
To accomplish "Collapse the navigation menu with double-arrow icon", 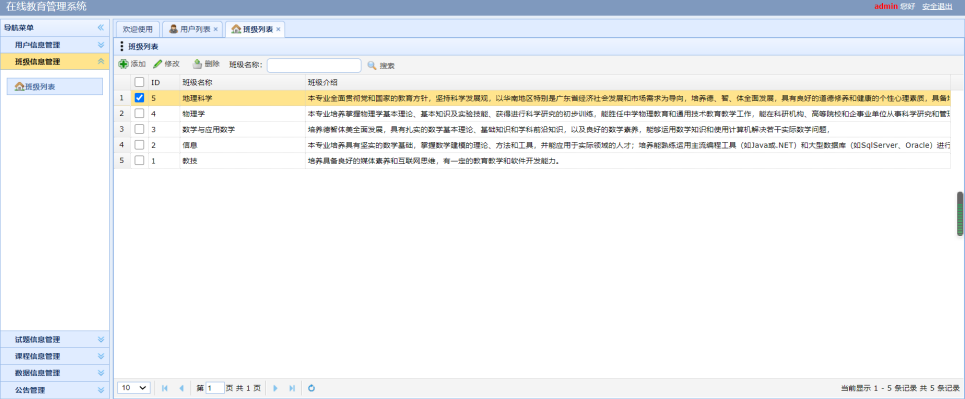I will [101, 28].
